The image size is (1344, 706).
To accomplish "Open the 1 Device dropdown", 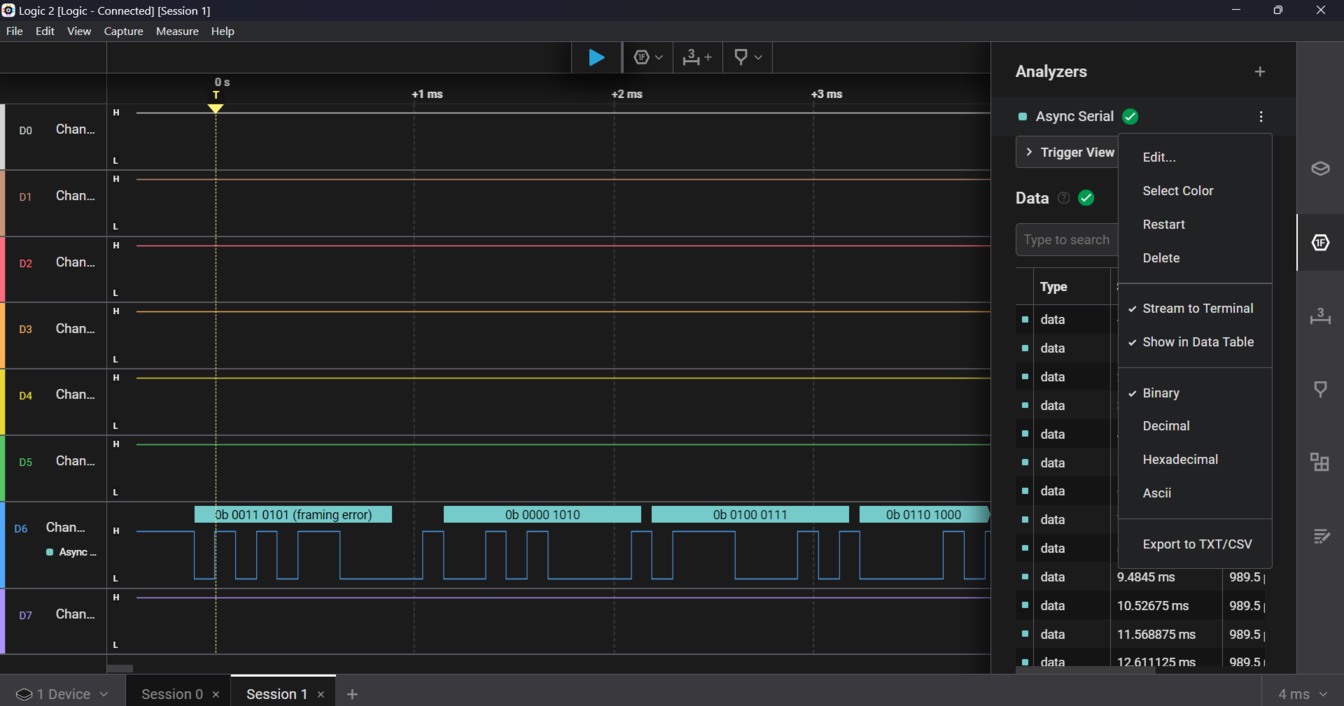I will [62, 694].
